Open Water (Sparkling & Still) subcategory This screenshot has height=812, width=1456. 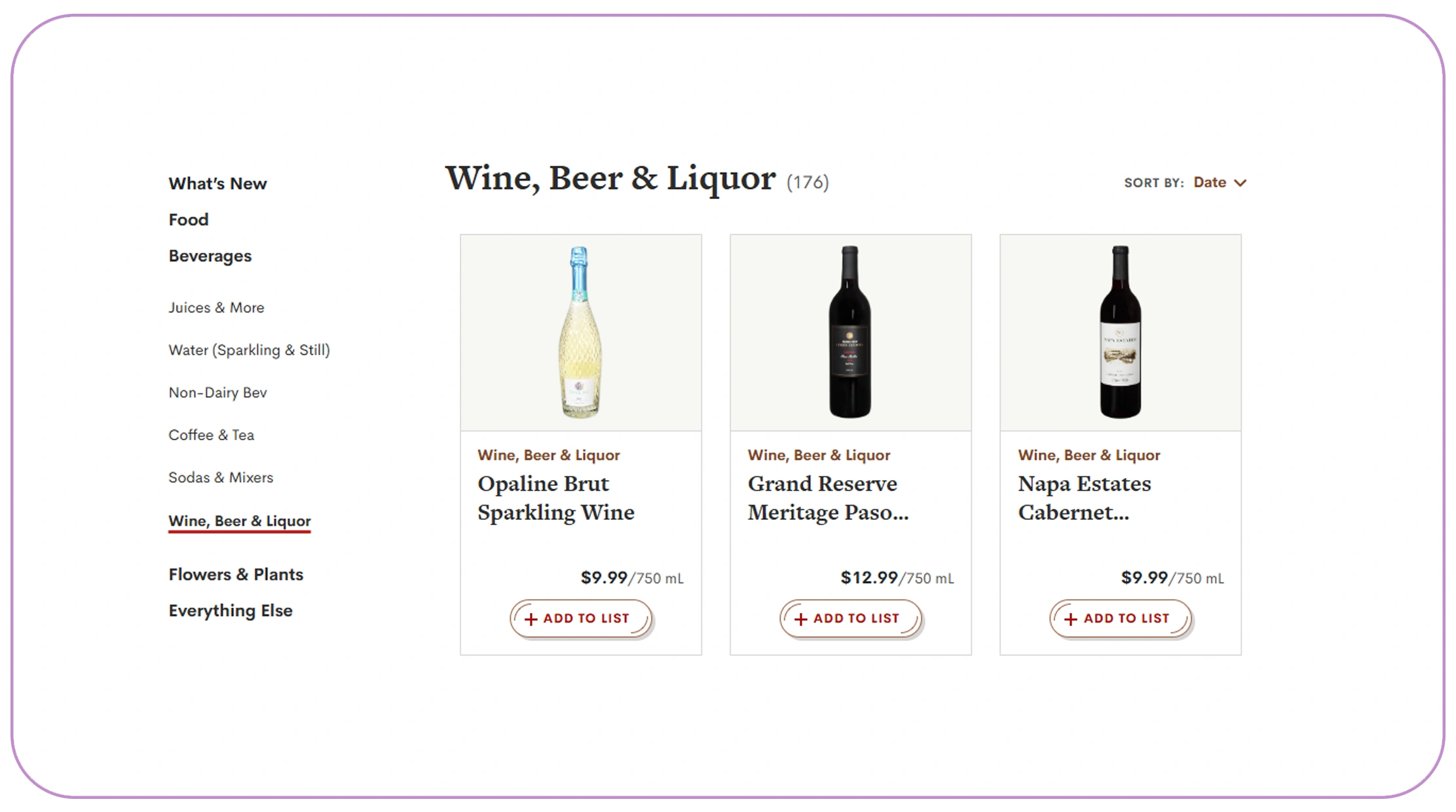(x=249, y=350)
